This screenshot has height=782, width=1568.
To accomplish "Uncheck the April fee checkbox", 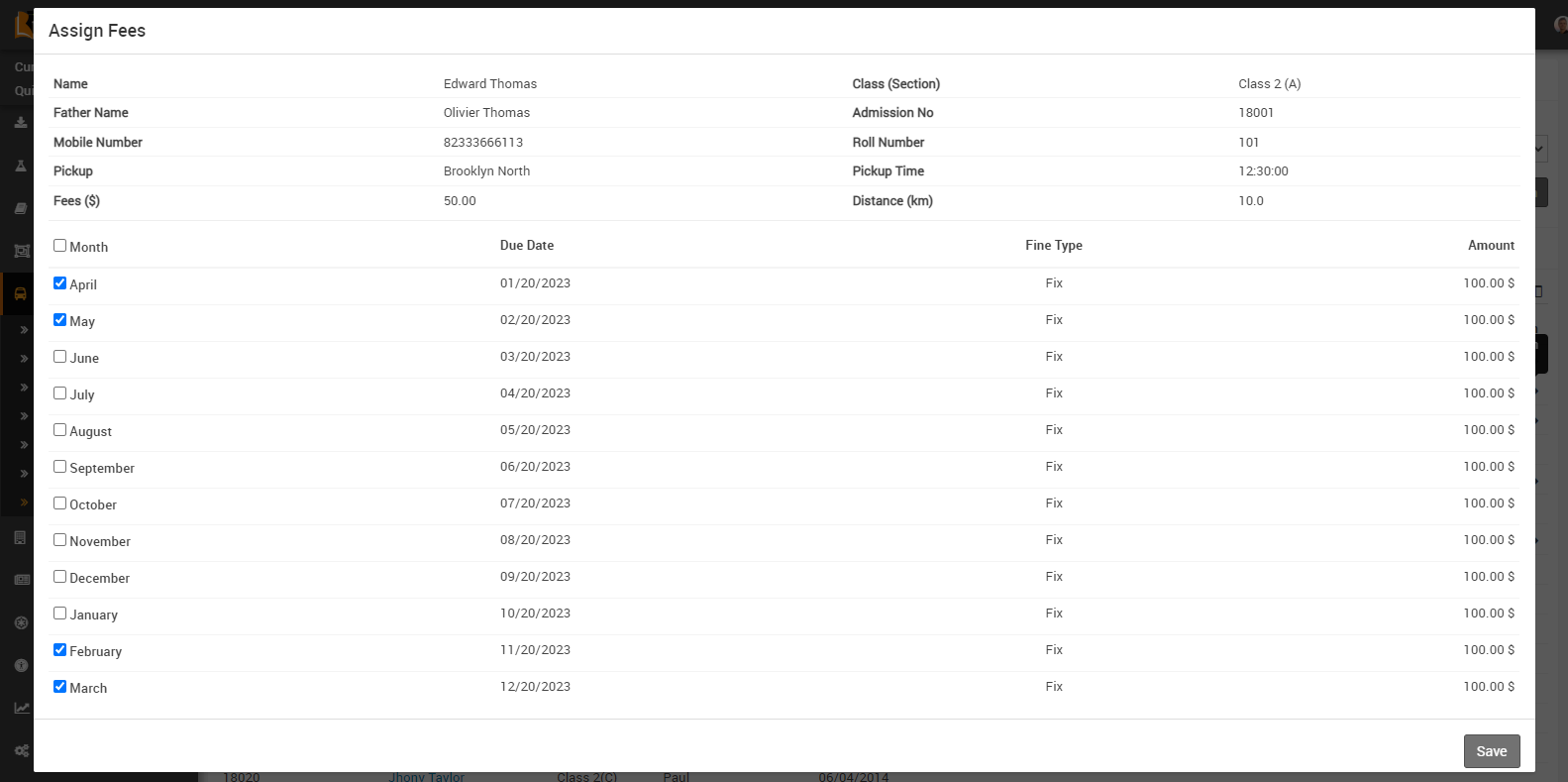I will (60, 283).
